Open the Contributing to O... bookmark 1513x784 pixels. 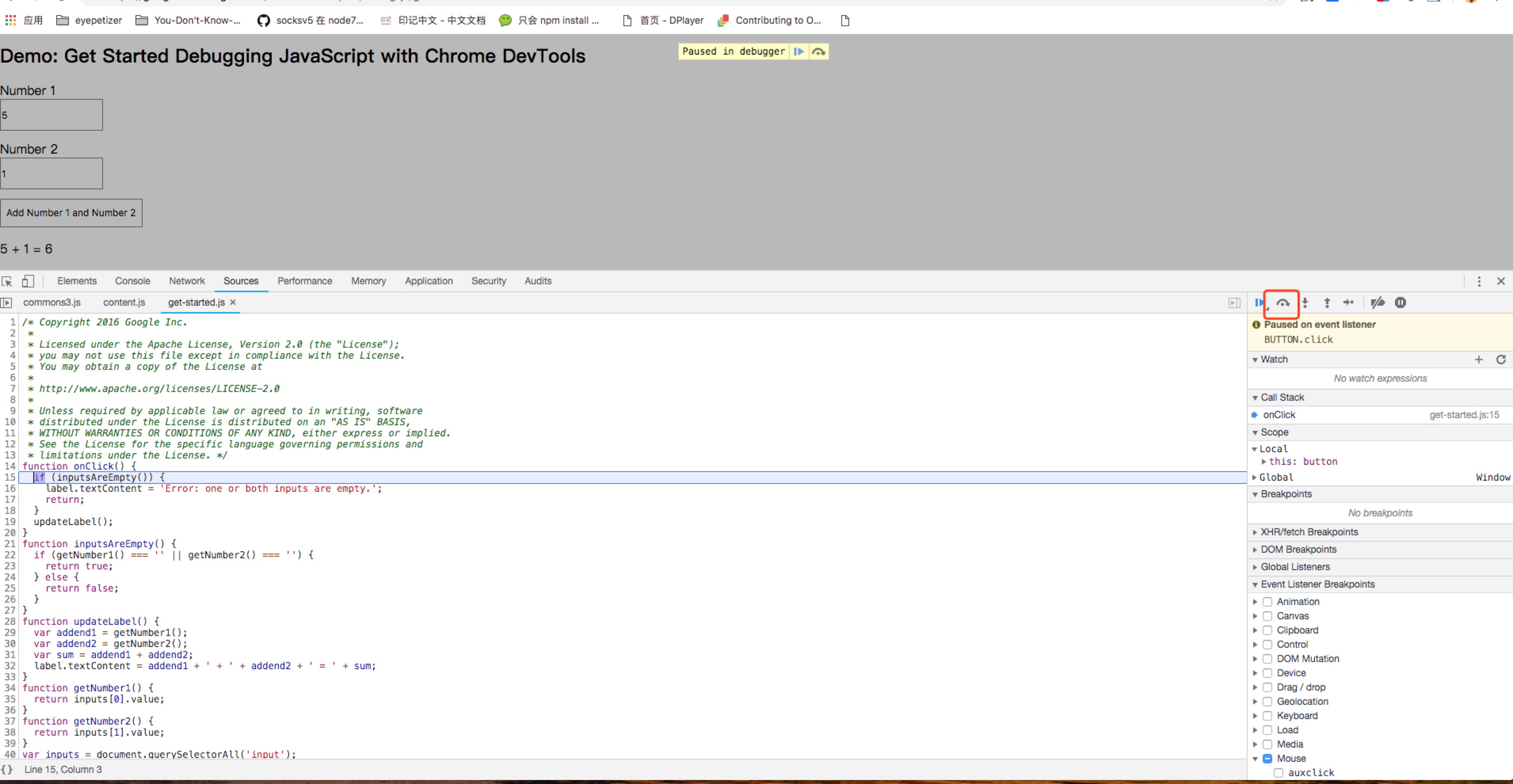770,21
